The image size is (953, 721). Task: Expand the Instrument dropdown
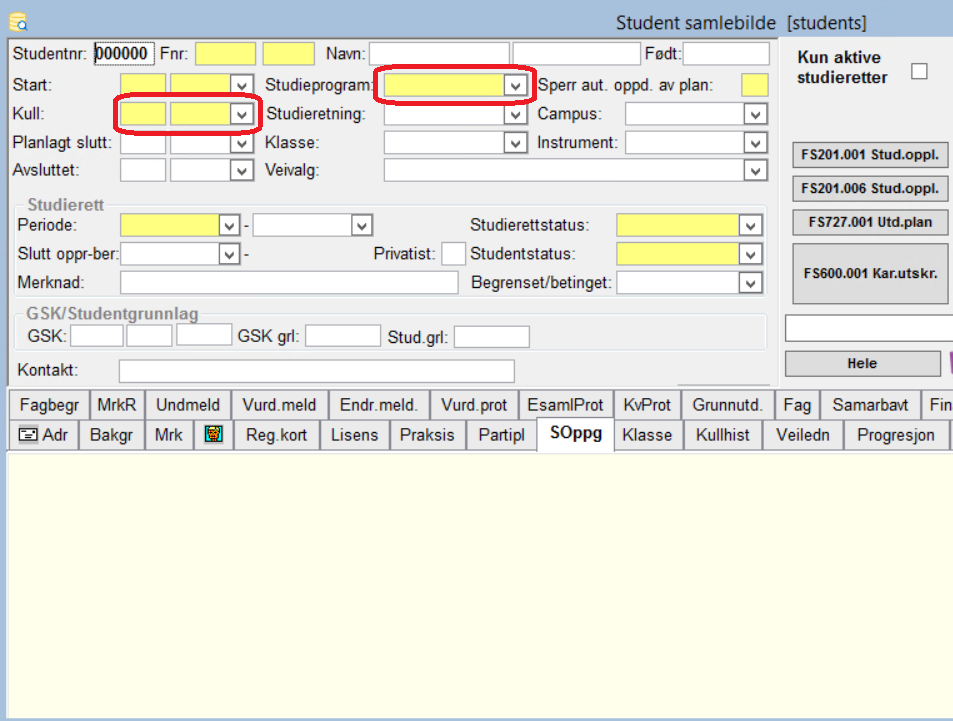[x=755, y=143]
